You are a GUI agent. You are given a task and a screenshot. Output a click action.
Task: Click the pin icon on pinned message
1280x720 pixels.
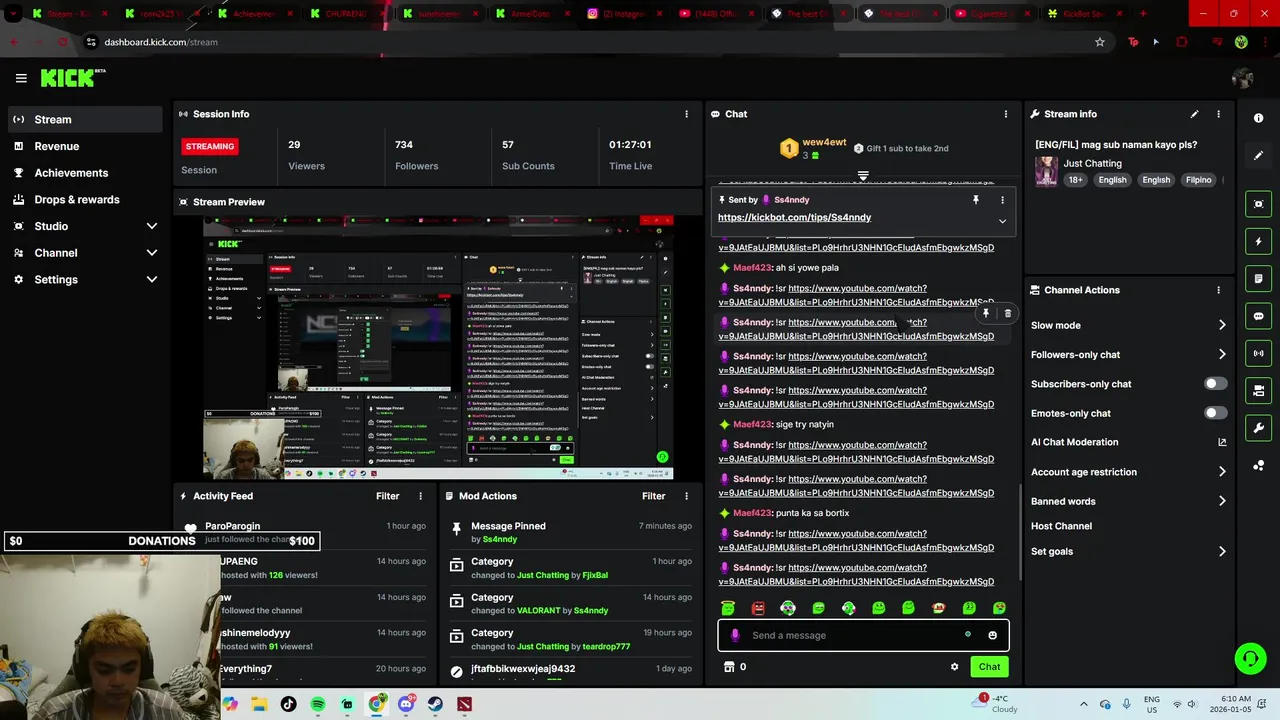(975, 200)
